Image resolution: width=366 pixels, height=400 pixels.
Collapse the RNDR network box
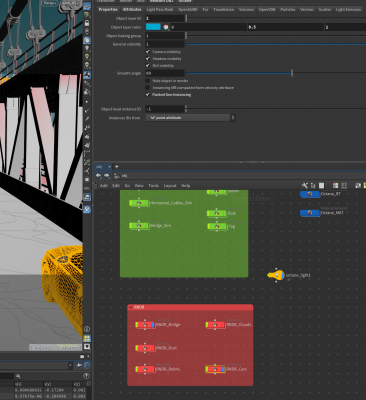click(131, 307)
